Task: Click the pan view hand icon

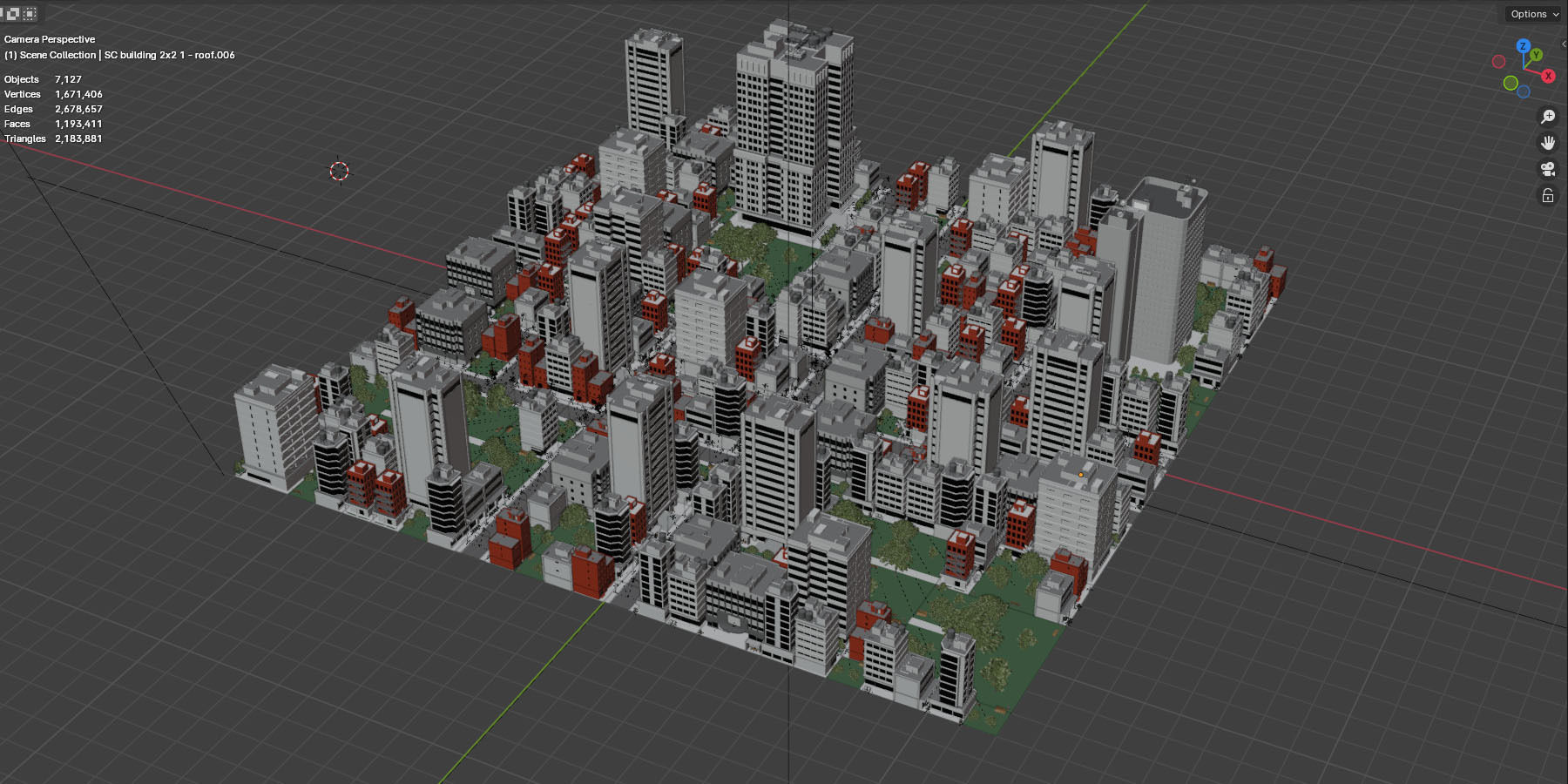Action: (1548, 143)
